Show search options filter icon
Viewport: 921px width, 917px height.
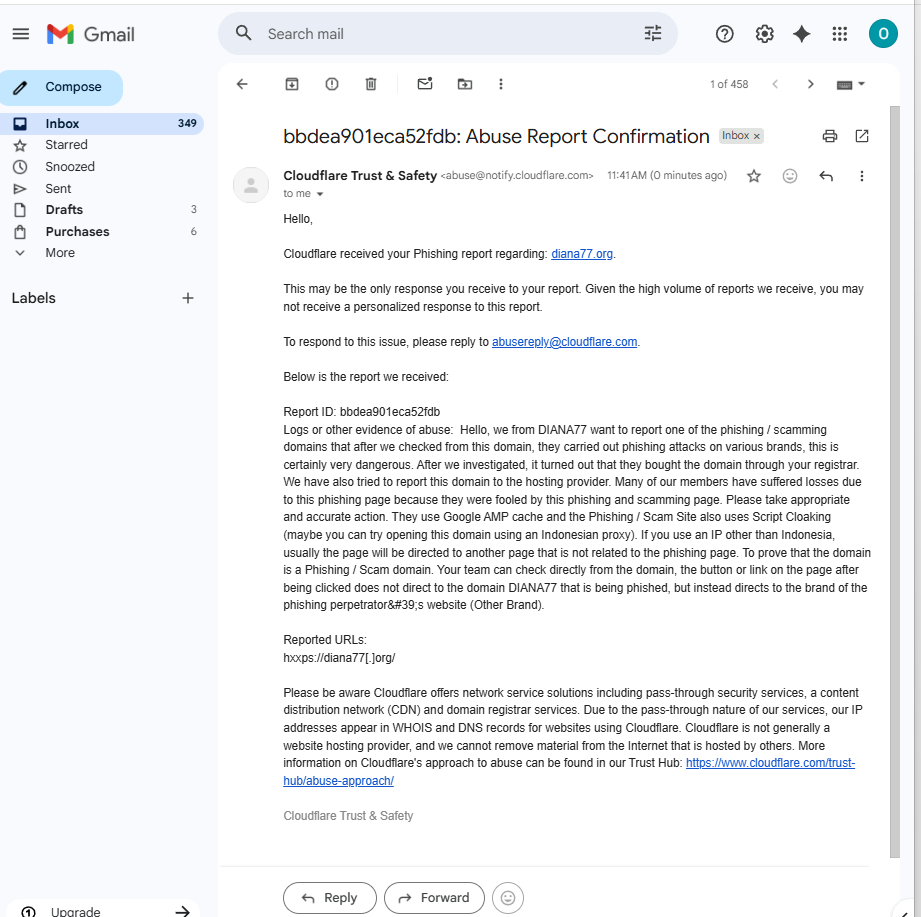pos(653,33)
